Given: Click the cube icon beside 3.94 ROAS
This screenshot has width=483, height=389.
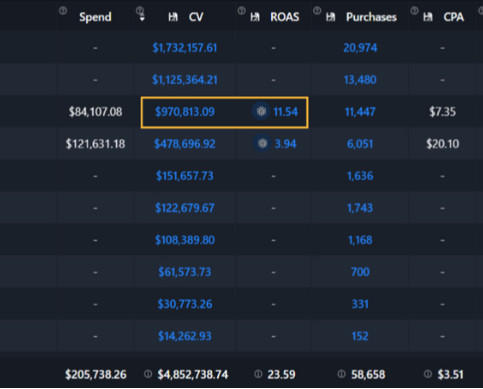Looking at the screenshot, I should 262,143.
